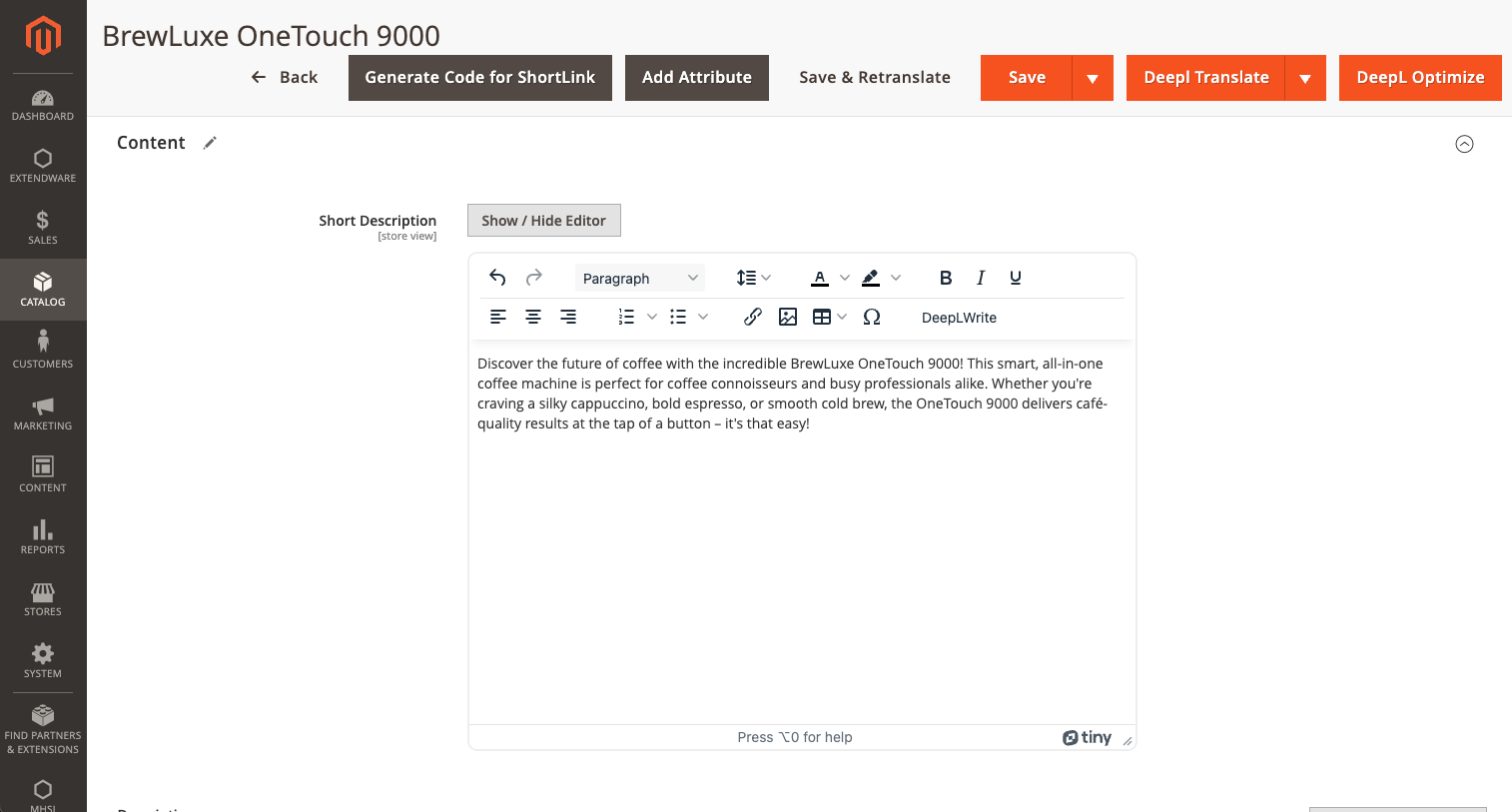Click the DeepL Optimize button
The height and width of the screenshot is (812, 1512).
pos(1420,78)
